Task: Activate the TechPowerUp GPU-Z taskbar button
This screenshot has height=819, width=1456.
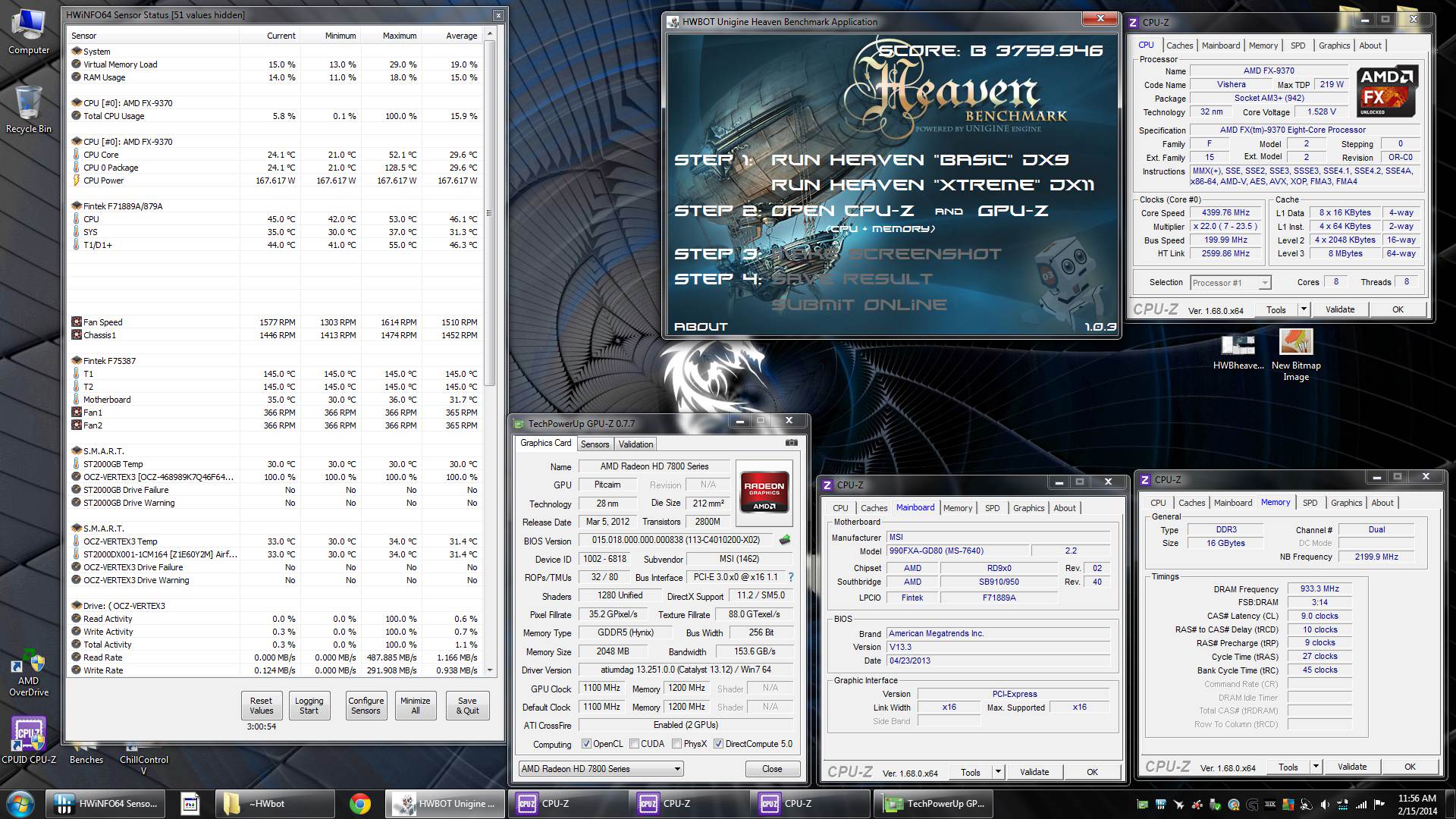Action: pyautogui.click(x=934, y=804)
